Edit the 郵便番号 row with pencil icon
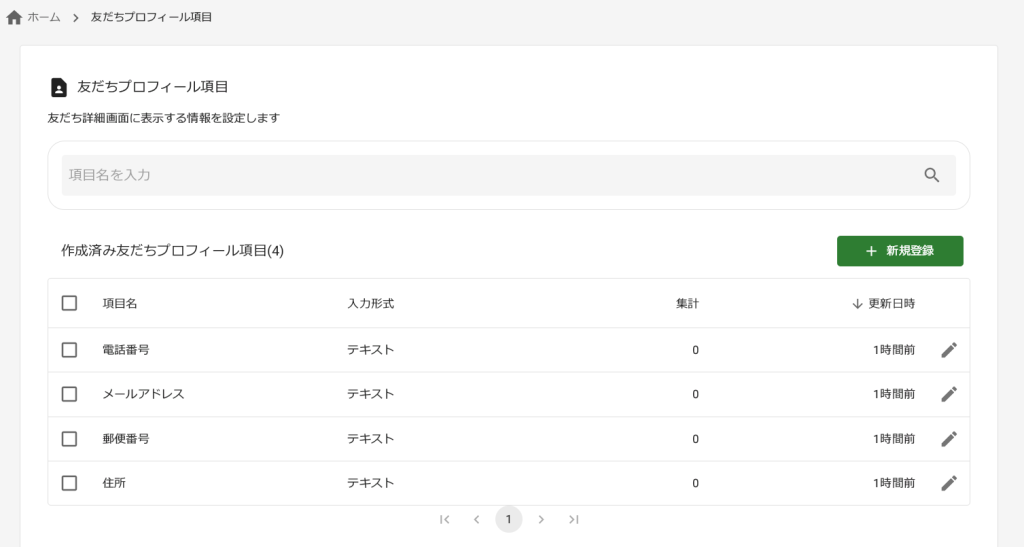This screenshot has width=1024, height=547. [x=949, y=439]
